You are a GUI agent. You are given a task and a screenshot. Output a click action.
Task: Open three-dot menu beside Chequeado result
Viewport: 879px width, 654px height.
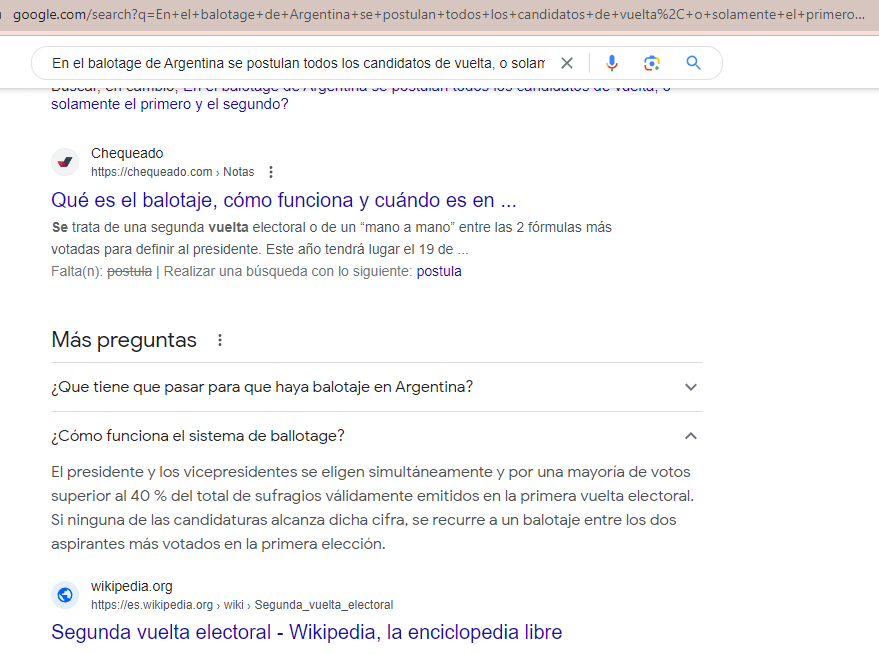tap(271, 172)
